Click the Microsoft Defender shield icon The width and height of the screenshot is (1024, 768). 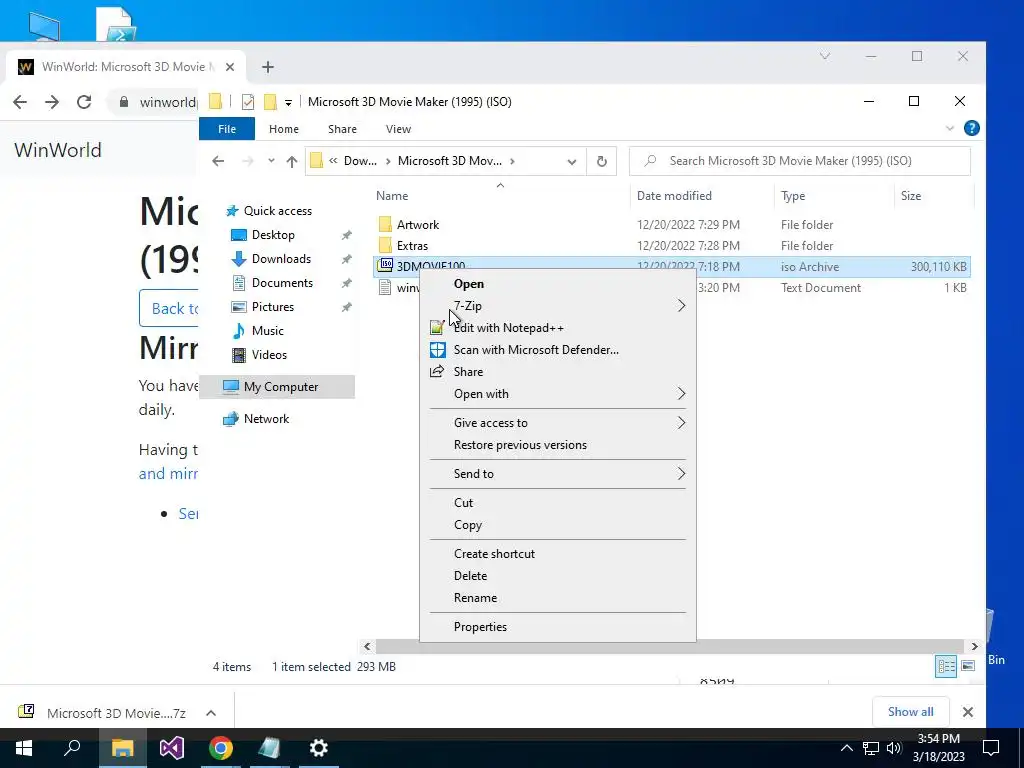(438, 349)
